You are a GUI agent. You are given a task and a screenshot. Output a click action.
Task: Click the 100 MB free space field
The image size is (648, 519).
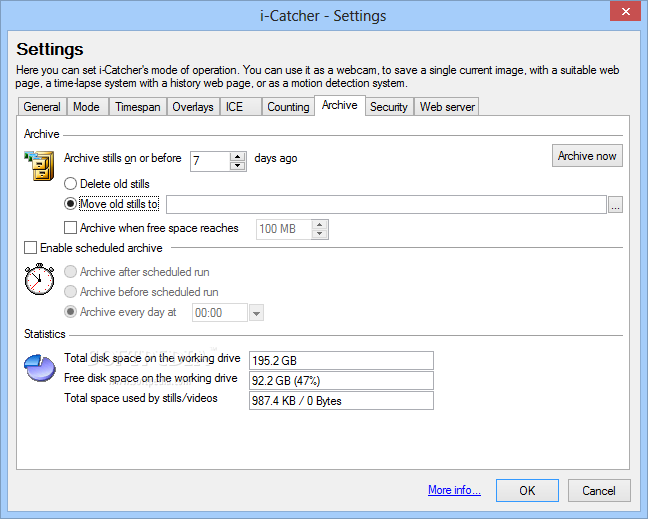tap(284, 229)
